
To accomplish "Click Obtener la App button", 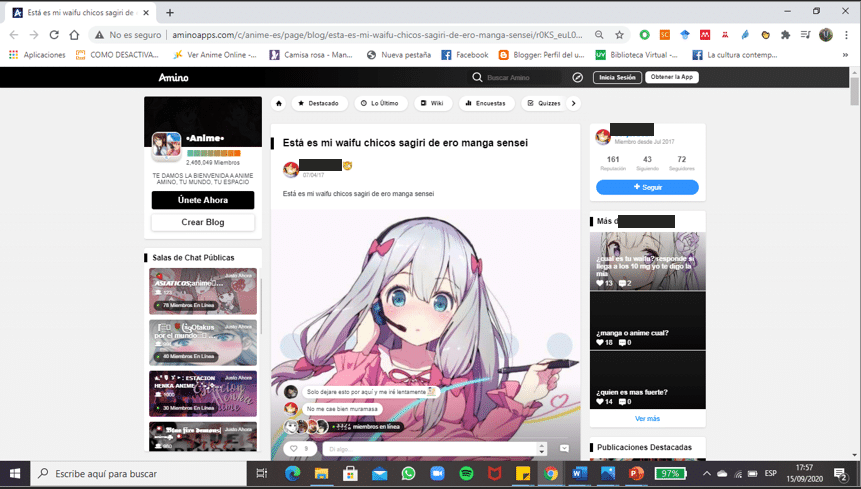I will click(x=672, y=77).
